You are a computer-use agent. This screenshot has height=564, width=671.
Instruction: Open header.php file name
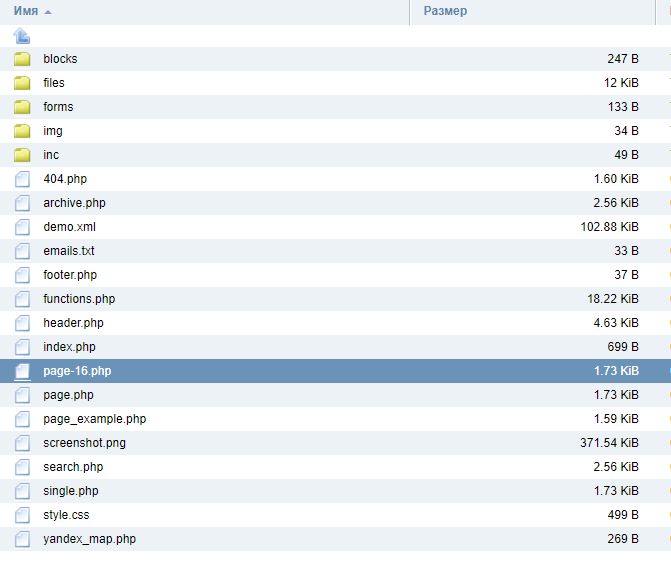pos(73,323)
